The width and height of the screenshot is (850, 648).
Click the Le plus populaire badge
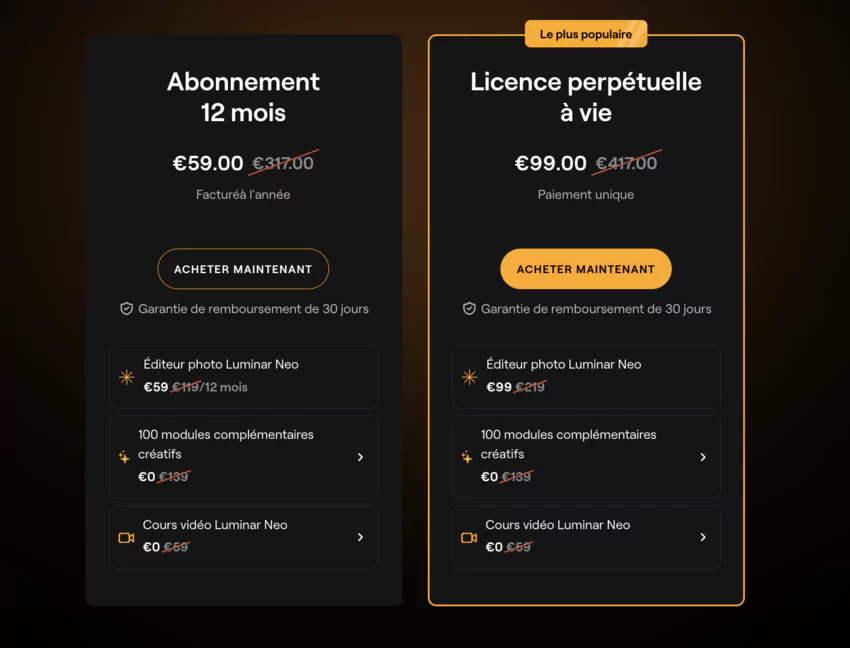586,33
